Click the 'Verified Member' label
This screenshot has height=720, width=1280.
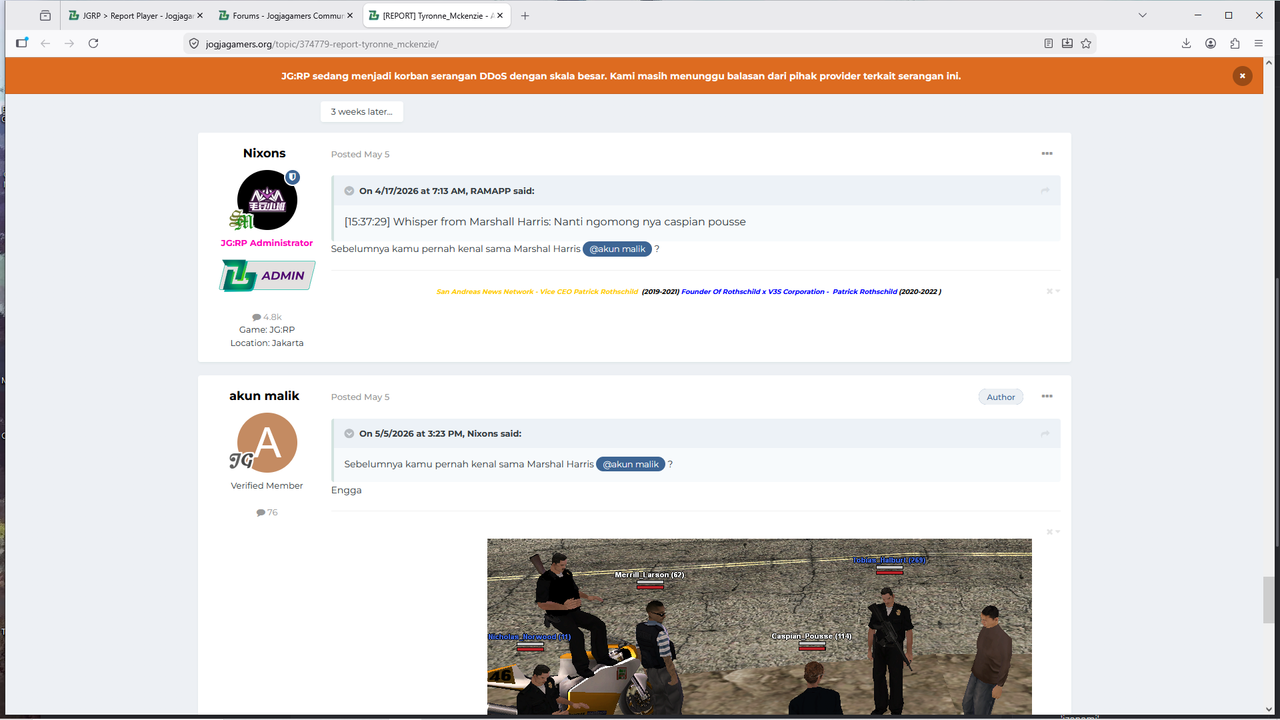(x=267, y=486)
